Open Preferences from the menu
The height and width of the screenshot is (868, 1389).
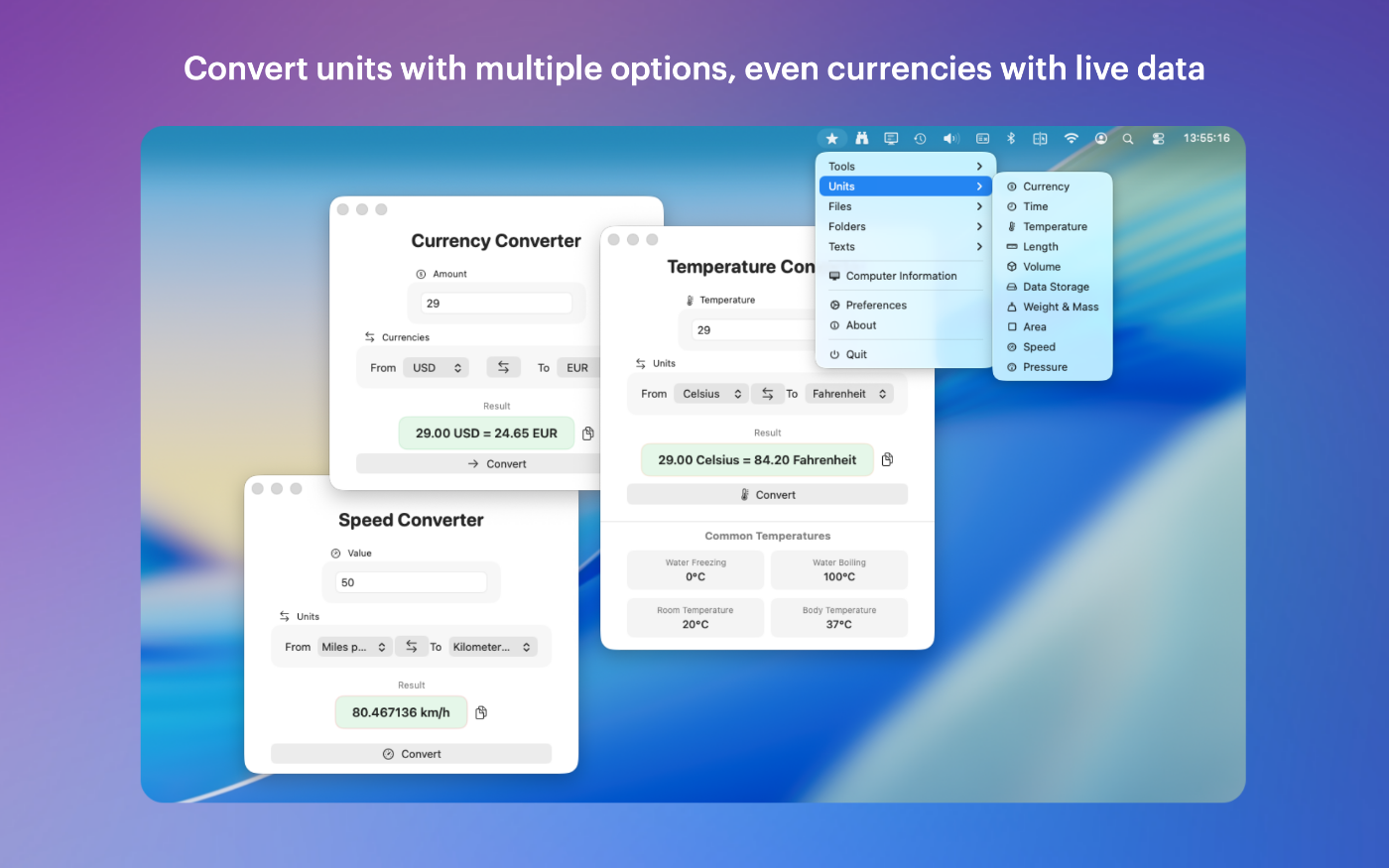point(876,306)
